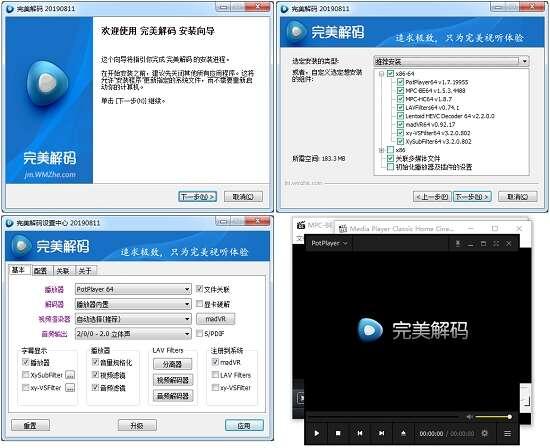Switch to the 配置 tab
The image size is (550, 448).
click(x=41, y=271)
